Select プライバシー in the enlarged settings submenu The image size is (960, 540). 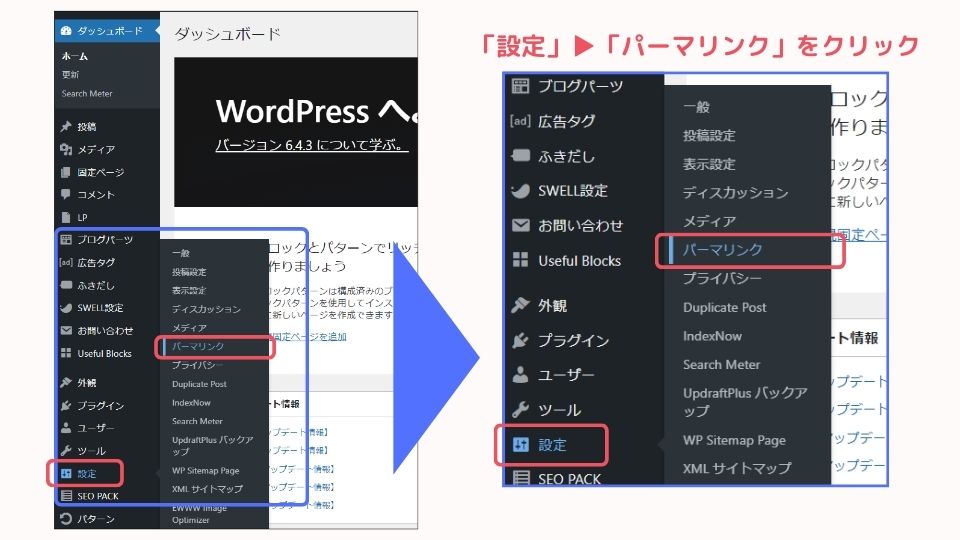point(722,278)
